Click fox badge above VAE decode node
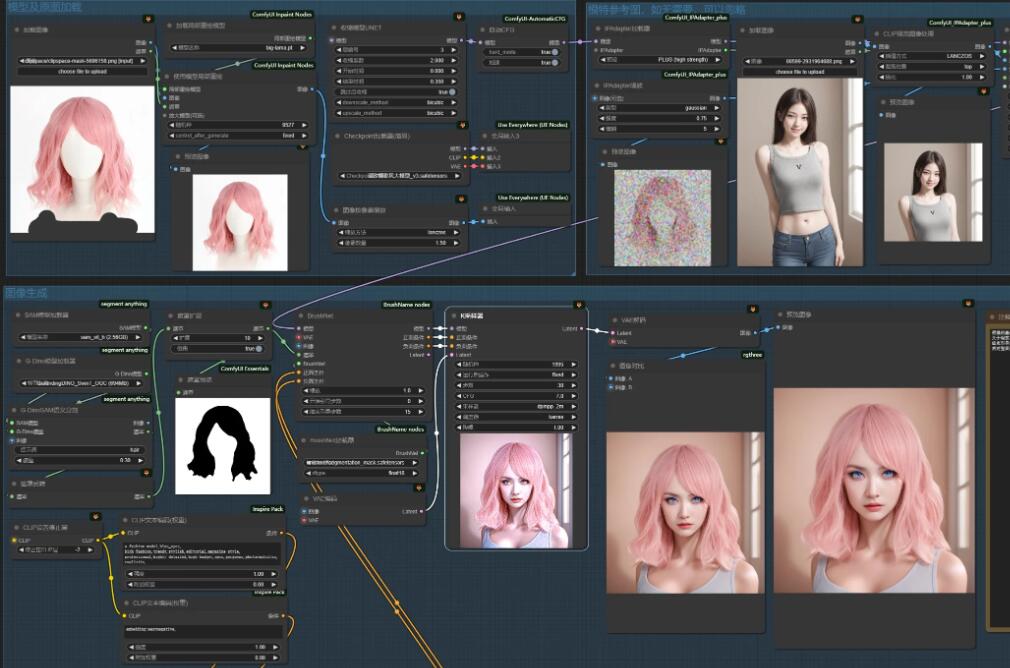This screenshot has height=668, width=1010. click(752, 309)
